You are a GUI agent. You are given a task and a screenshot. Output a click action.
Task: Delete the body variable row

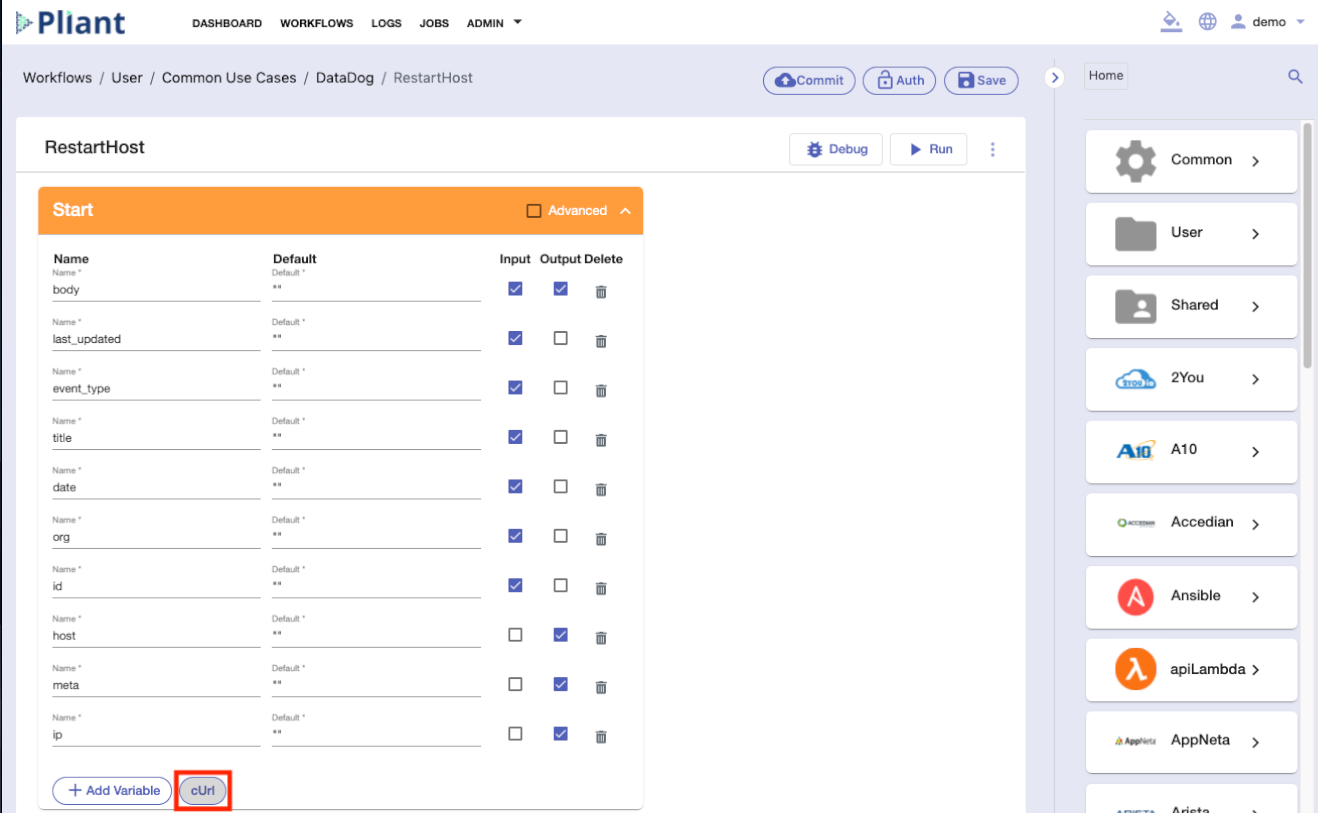point(601,291)
